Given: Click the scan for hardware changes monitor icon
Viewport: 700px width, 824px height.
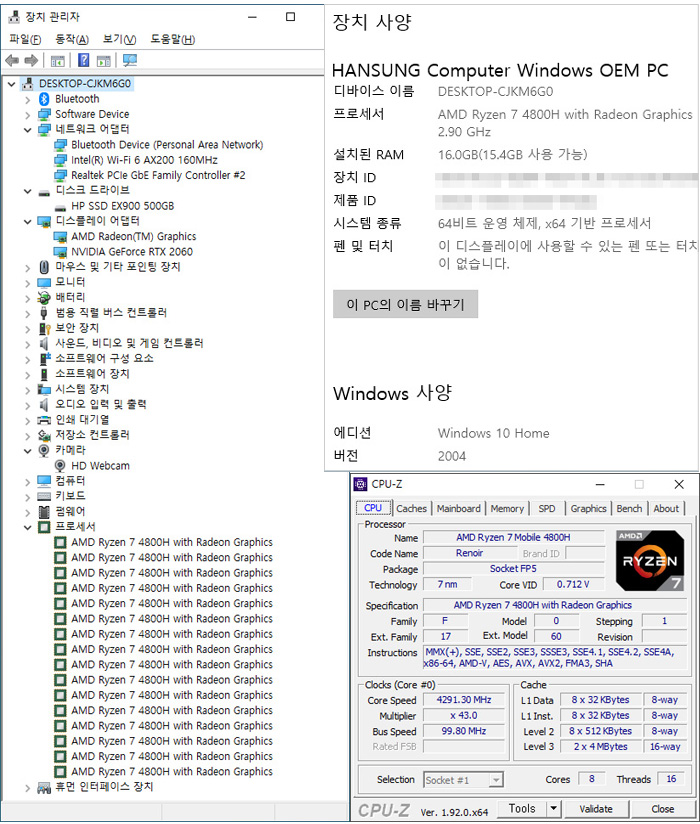Looking at the screenshot, I should click(129, 60).
